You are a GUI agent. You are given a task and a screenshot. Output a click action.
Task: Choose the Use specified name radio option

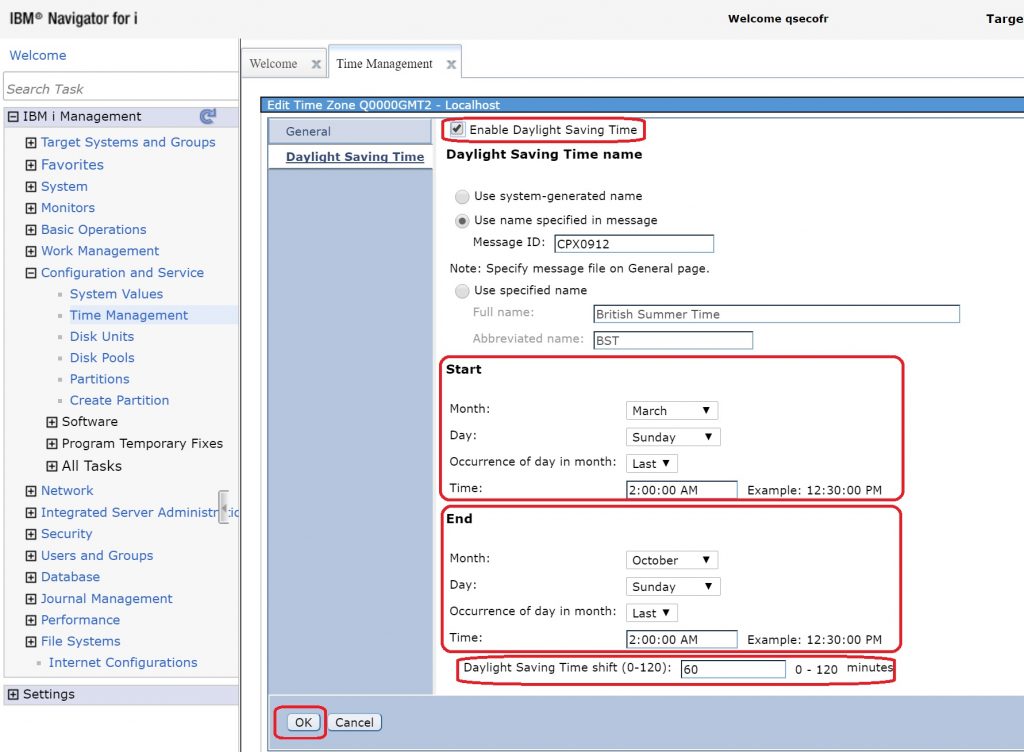[x=462, y=291]
